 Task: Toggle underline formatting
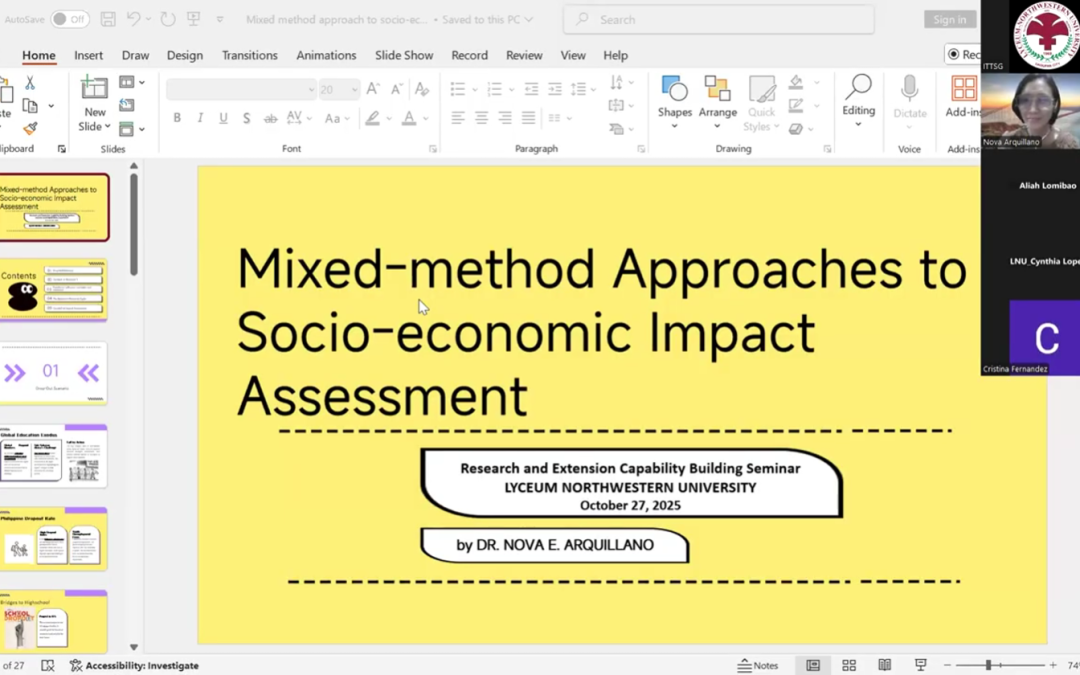pos(223,118)
